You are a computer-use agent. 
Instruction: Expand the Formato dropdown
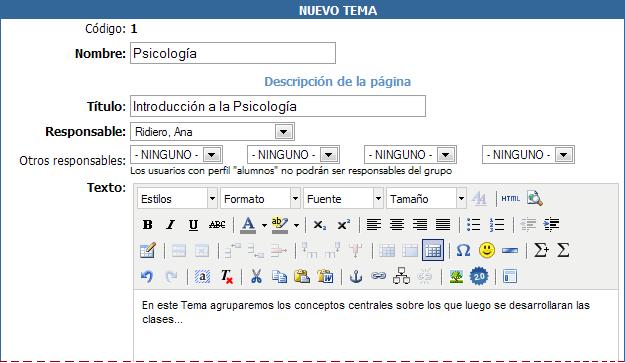260,198
